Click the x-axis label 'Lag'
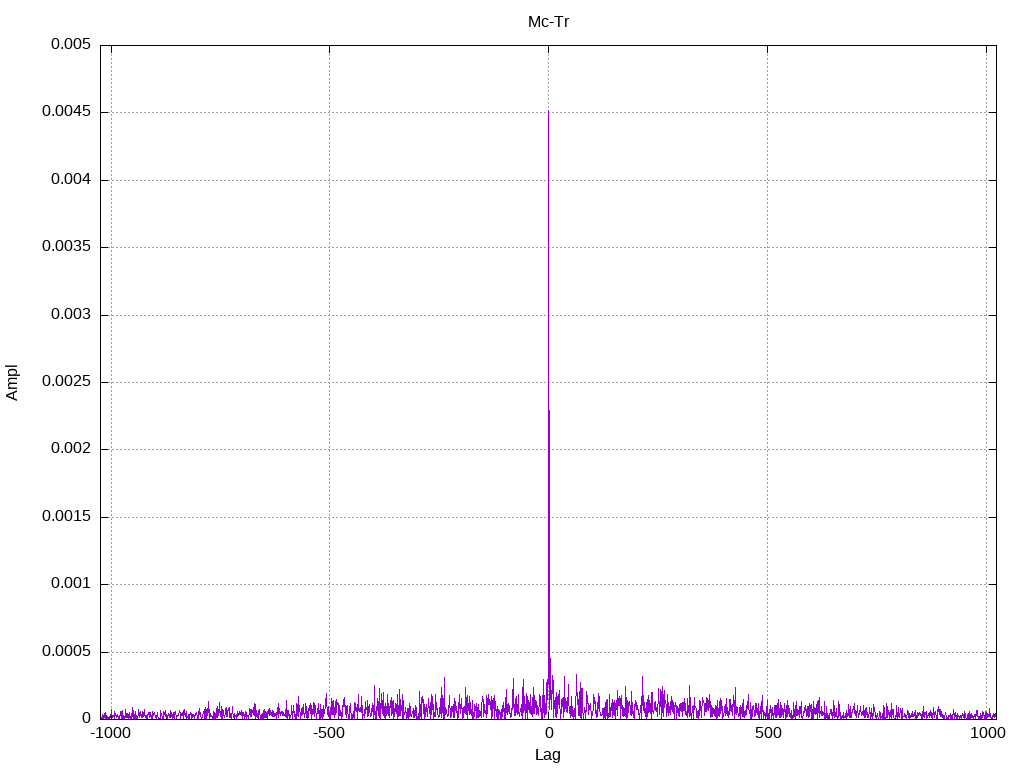The image size is (1024, 768). (x=547, y=755)
